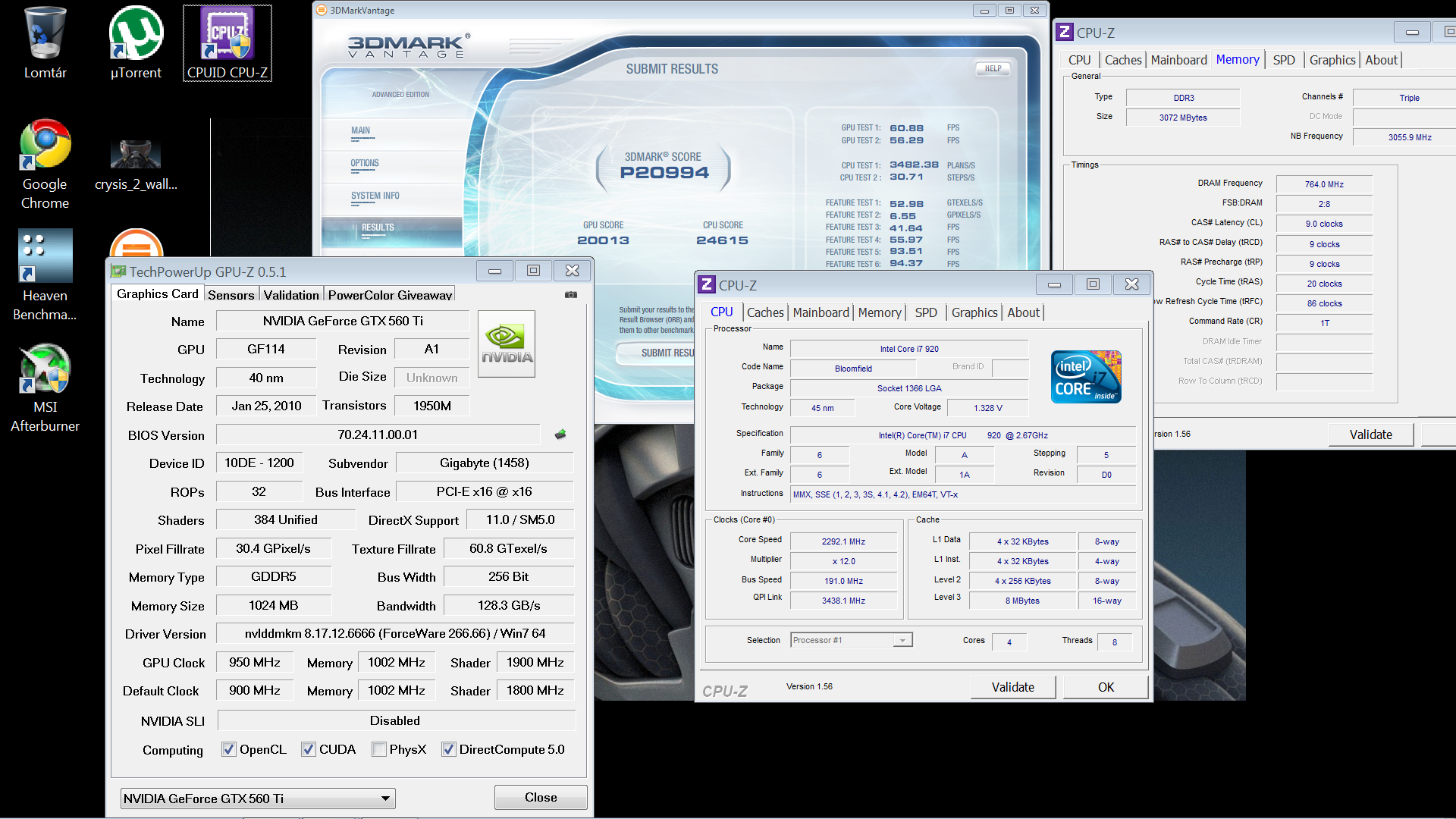Click the SUBMIT RESULTS button in 3DMark

(x=657, y=353)
